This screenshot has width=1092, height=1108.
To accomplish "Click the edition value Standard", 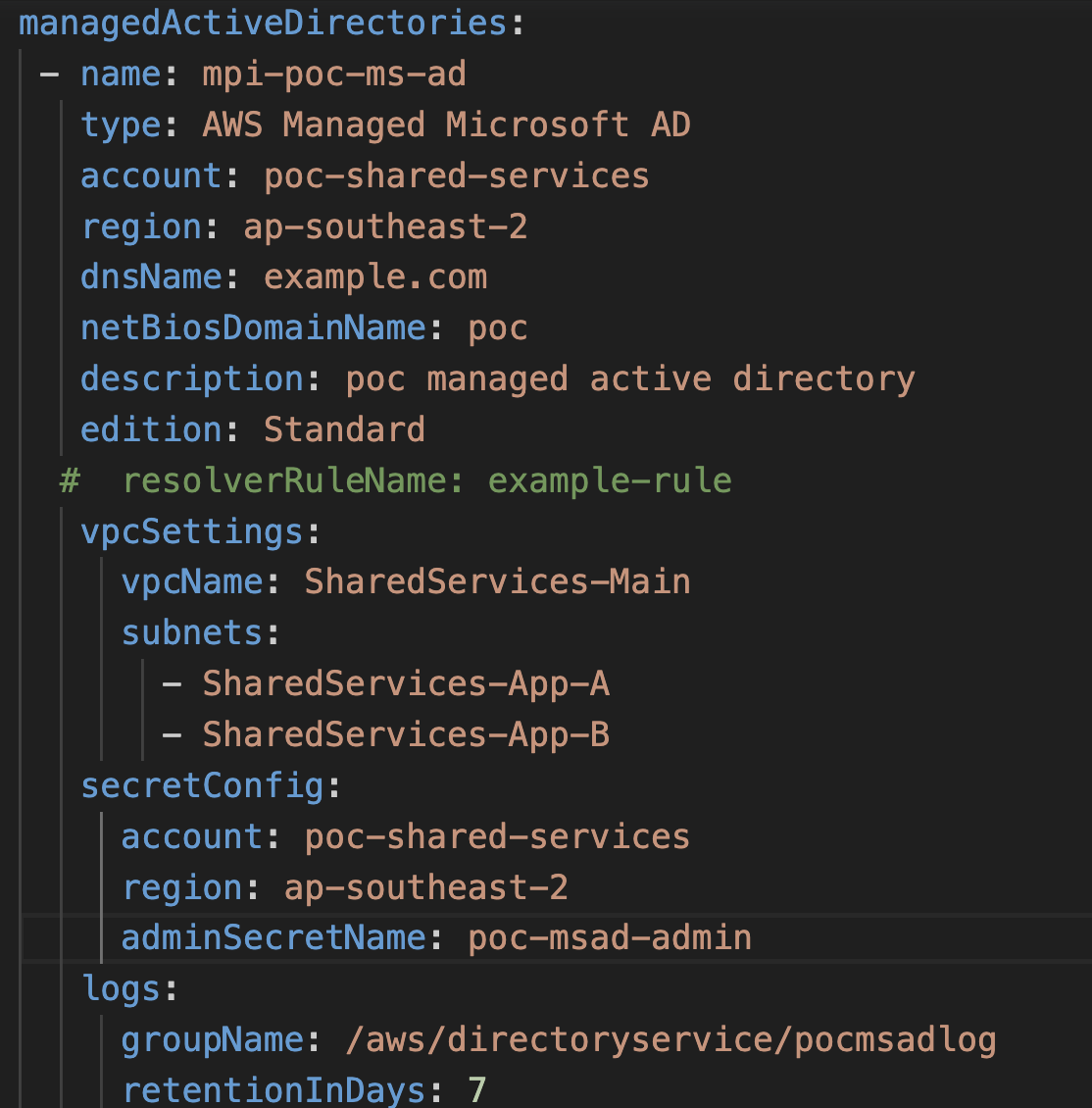I will click(344, 428).
